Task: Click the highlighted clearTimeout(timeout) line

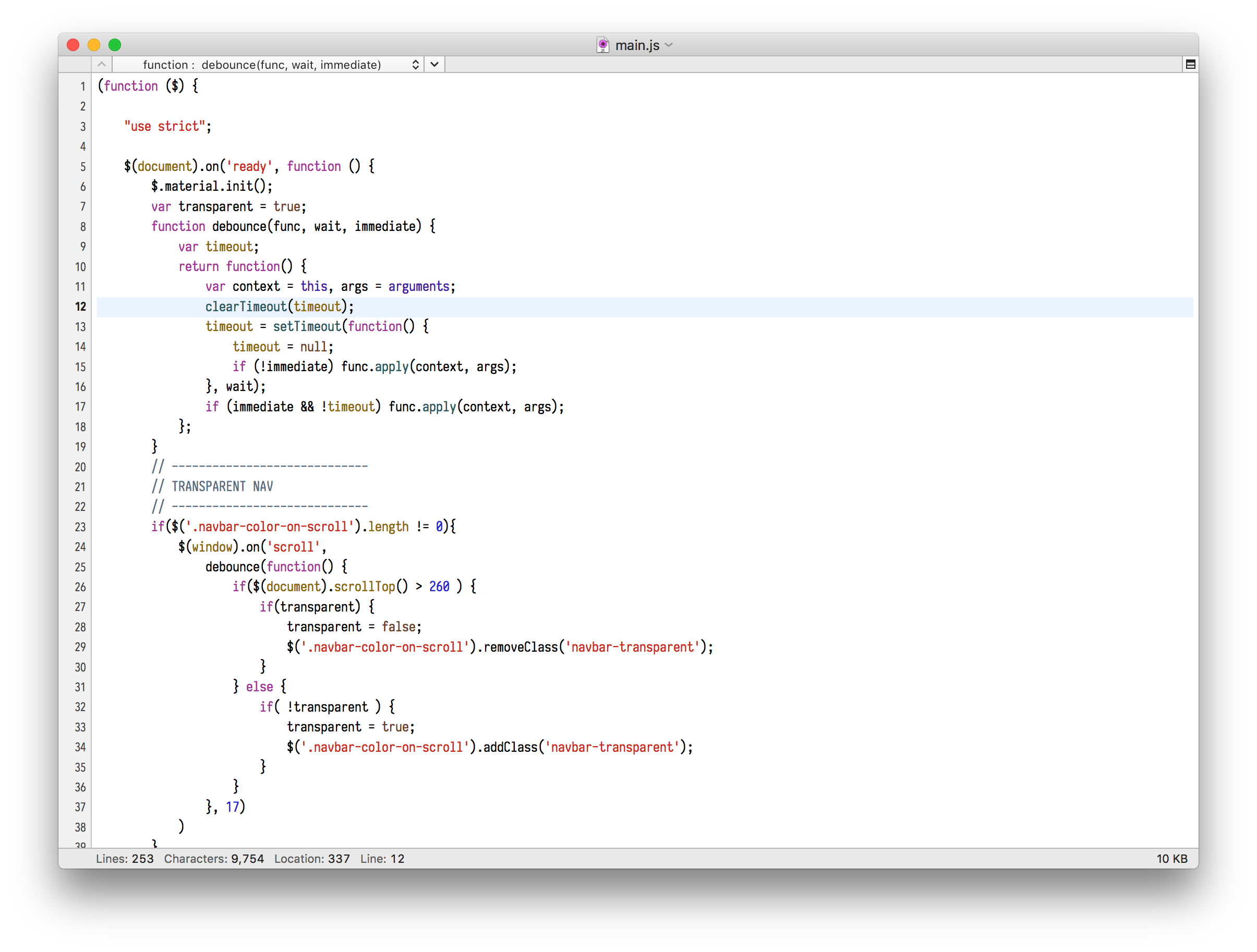Action: pyautogui.click(x=279, y=307)
